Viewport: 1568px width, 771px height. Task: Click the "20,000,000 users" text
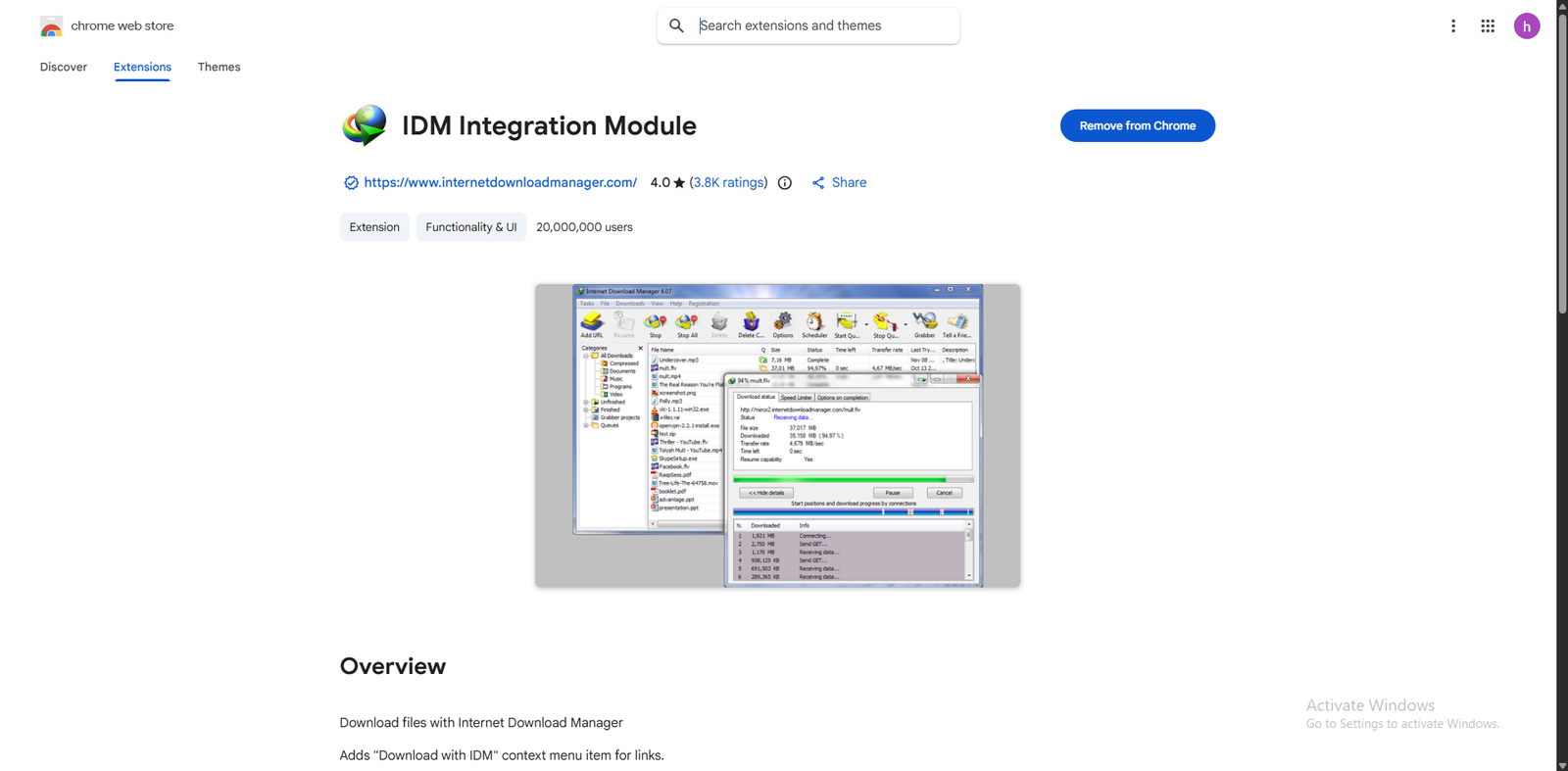click(x=584, y=227)
